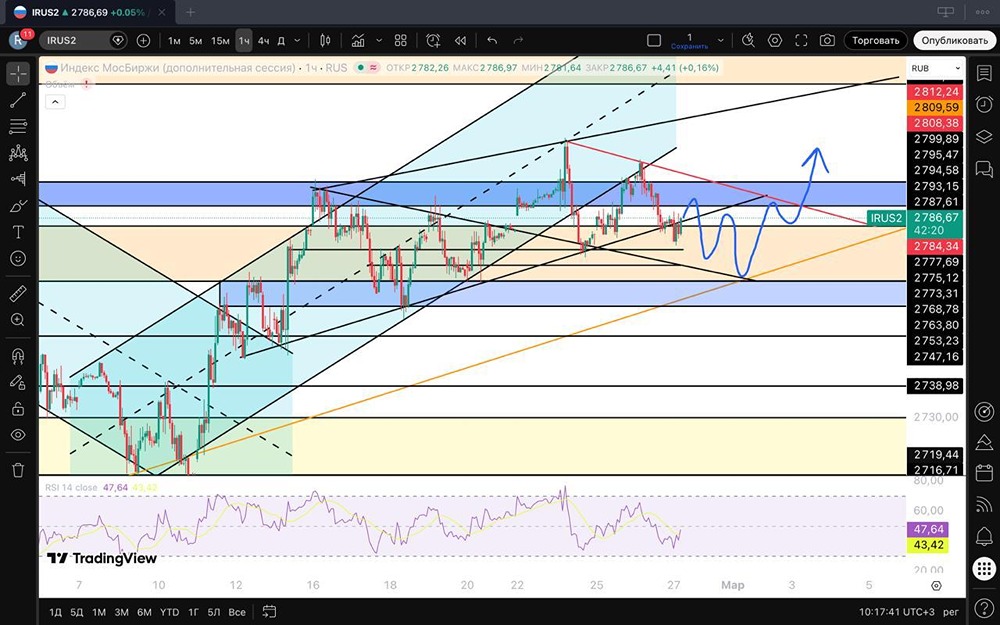The height and width of the screenshot is (625, 1000).
Task: Open the layout save dropdown arrow
Action: pyautogui.click(x=721, y=40)
